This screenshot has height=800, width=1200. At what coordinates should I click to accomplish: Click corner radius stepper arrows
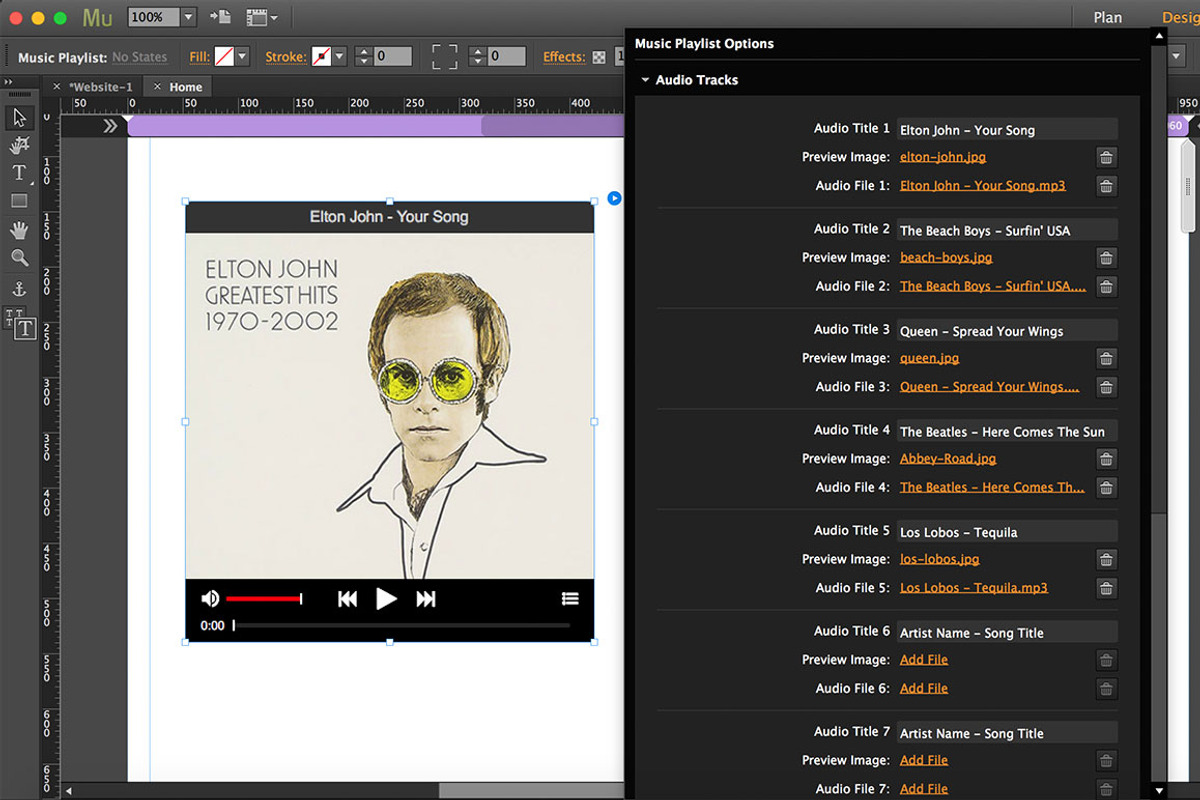[x=478, y=57]
